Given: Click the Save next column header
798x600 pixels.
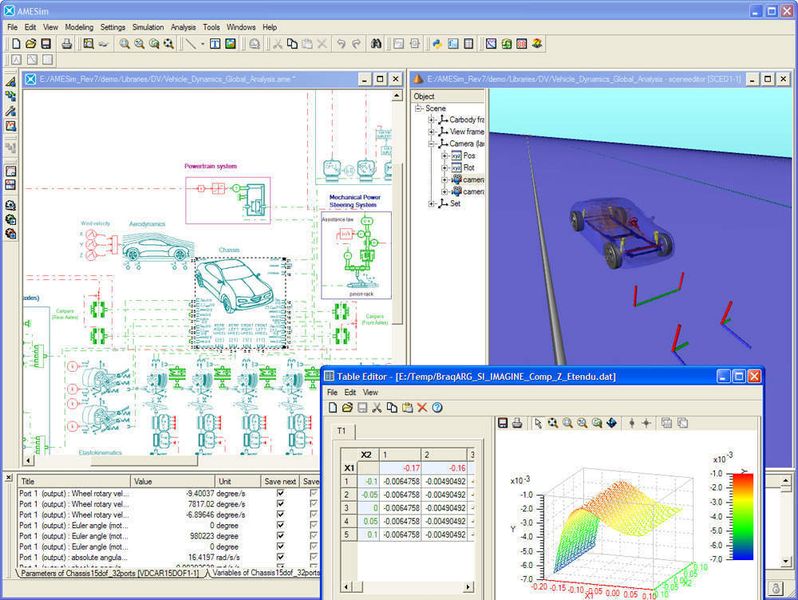Looking at the screenshot, I should coord(280,481).
